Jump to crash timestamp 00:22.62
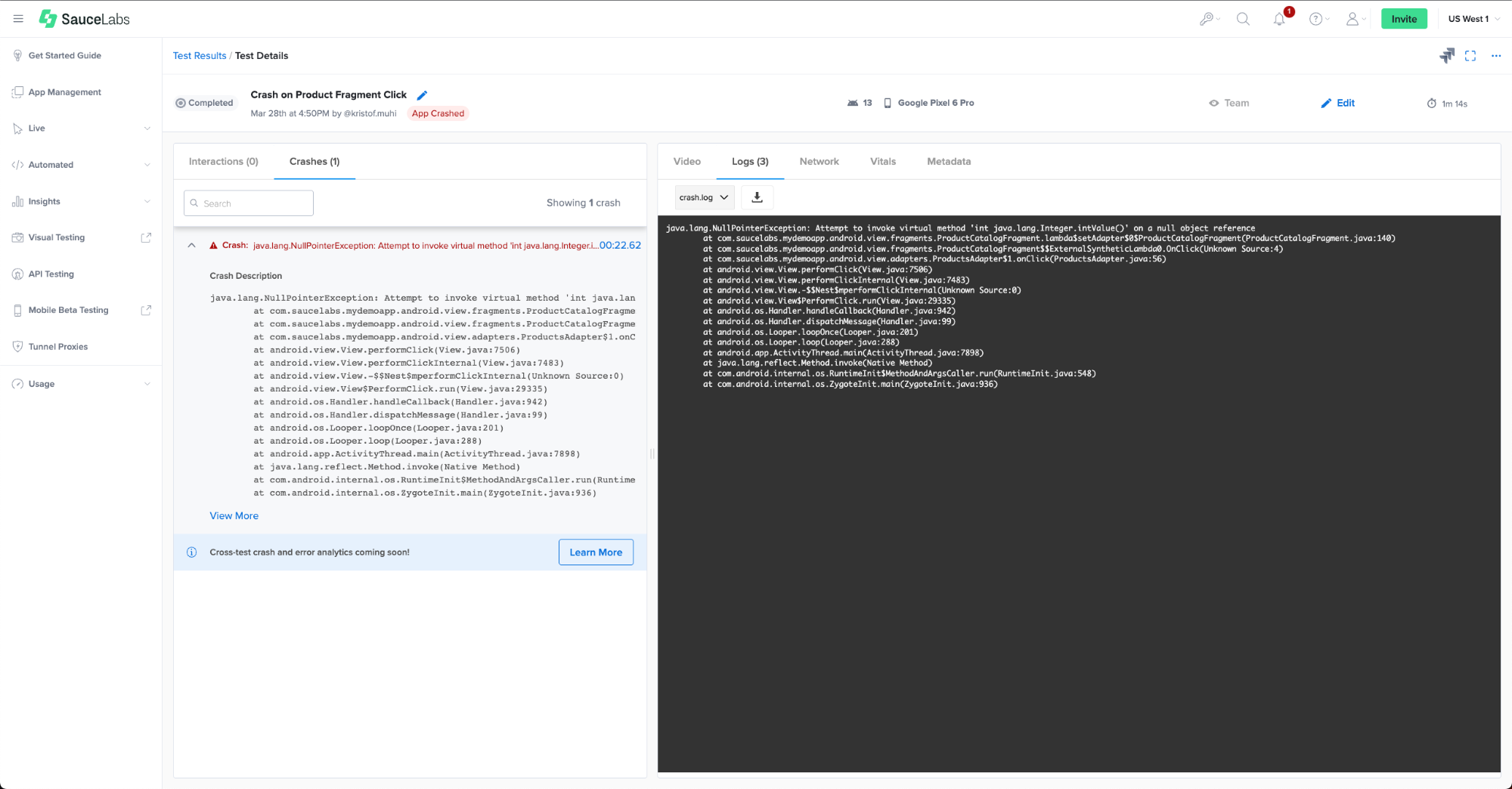This screenshot has width=1512, height=789. pos(620,245)
